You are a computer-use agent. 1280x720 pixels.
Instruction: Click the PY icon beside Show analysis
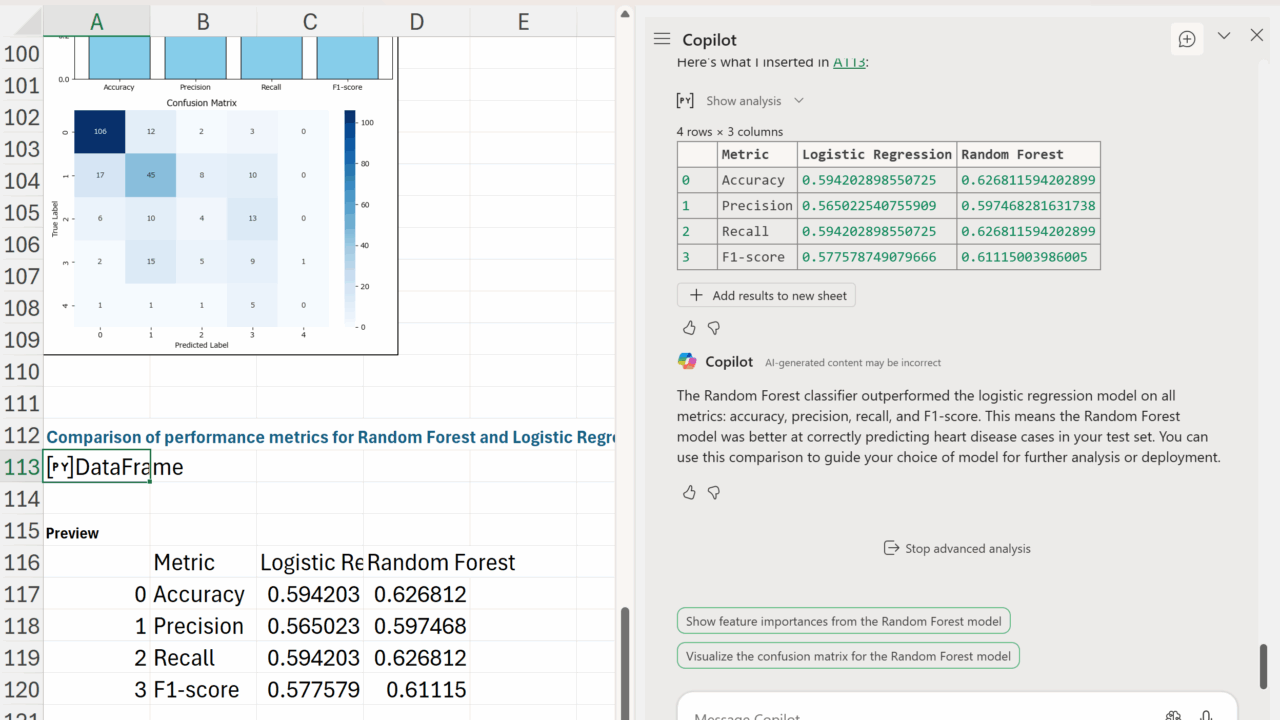(685, 101)
